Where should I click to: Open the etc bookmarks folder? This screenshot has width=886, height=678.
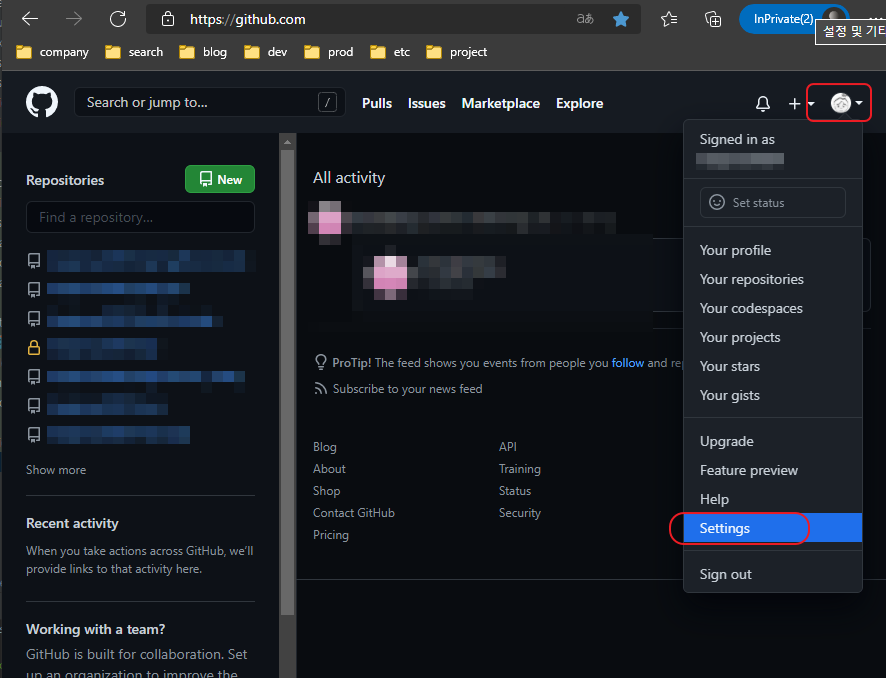click(390, 52)
